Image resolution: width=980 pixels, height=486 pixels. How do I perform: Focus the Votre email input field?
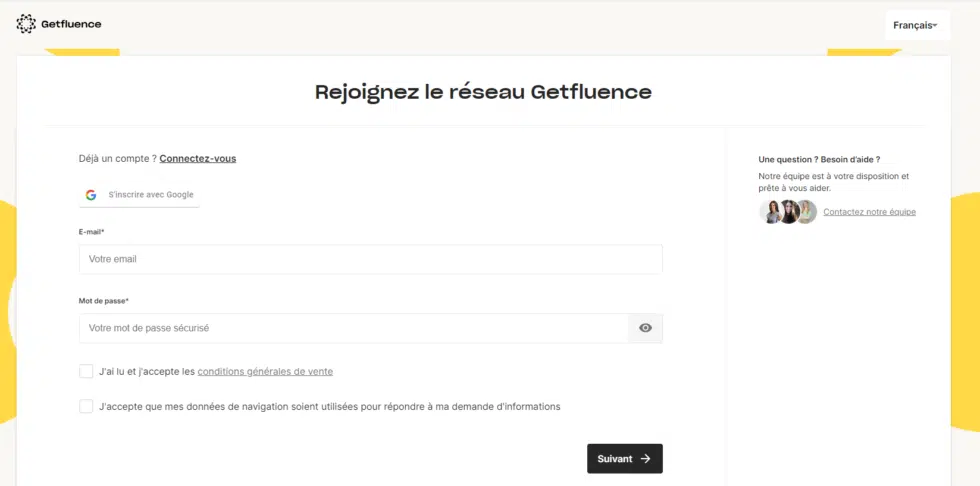(x=371, y=259)
